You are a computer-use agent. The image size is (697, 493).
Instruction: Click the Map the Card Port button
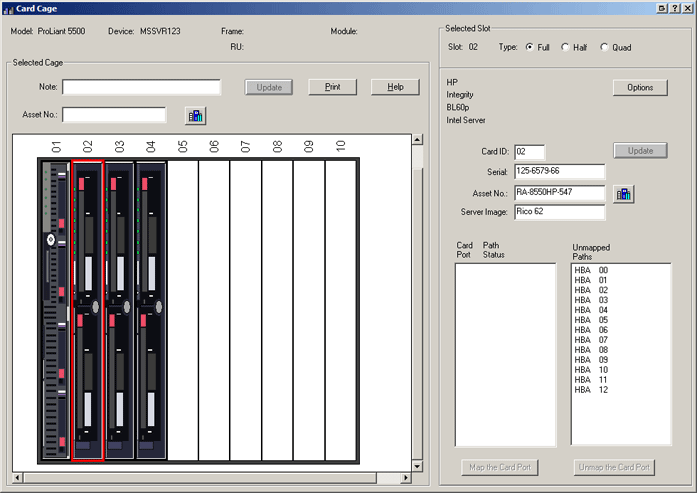(x=500, y=467)
